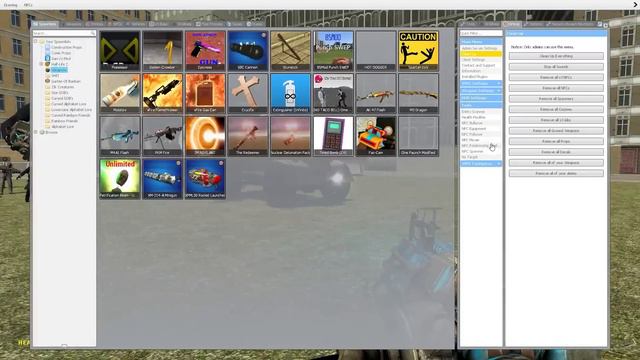Image resolution: width=640 pixels, height=360 pixels.
Task: Select the Molotov bottle weapon icon
Action: click(x=120, y=93)
